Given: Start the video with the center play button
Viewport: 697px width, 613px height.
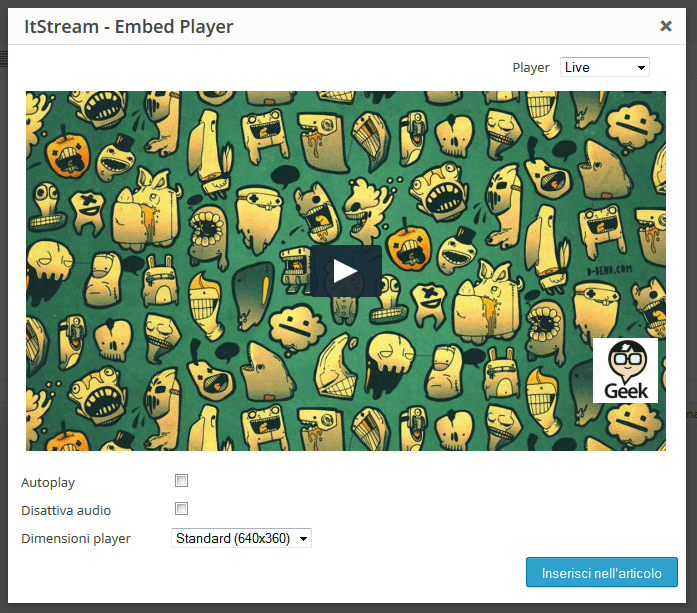Looking at the screenshot, I should pos(346,271).
